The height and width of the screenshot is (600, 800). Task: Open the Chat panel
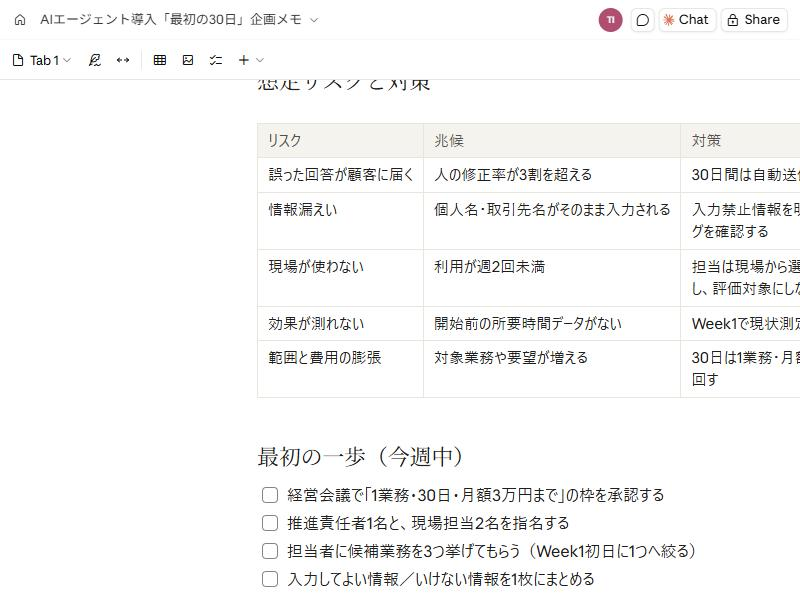pyautogui.click(x=687, y=20)
